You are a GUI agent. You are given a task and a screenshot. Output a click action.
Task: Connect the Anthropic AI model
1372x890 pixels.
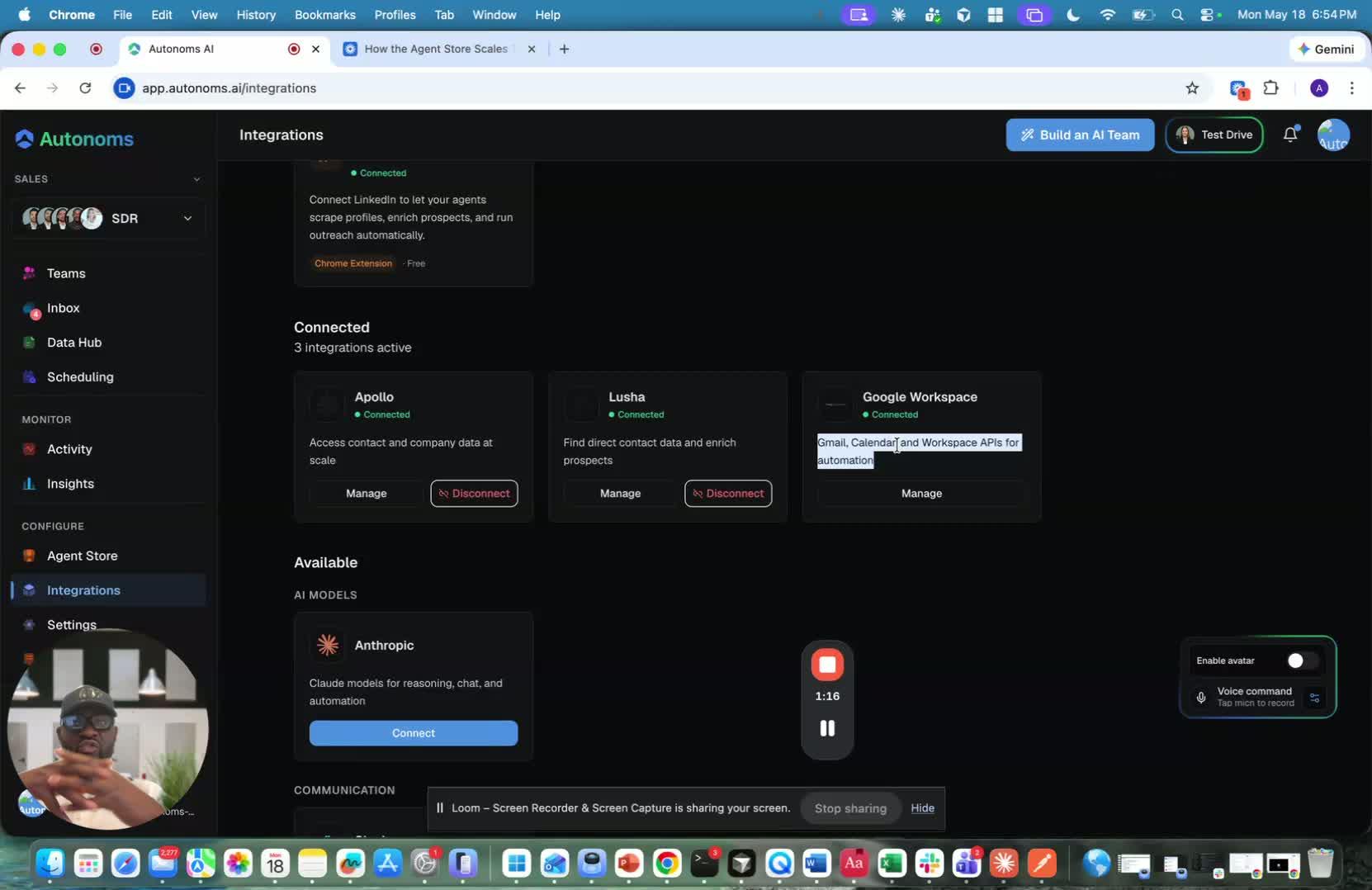(x=414, y=733)
